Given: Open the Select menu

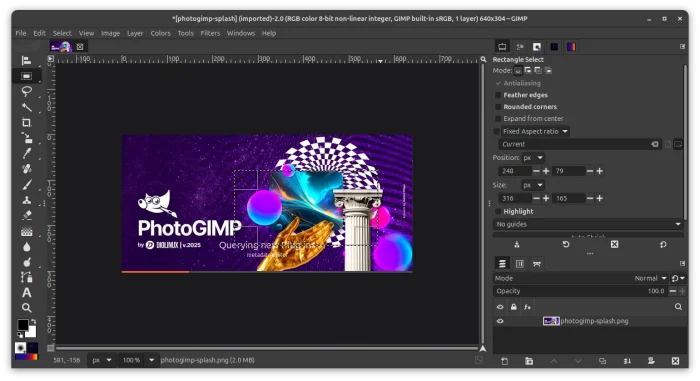Looking at the screenshot, I should click(x=62, y=33).
